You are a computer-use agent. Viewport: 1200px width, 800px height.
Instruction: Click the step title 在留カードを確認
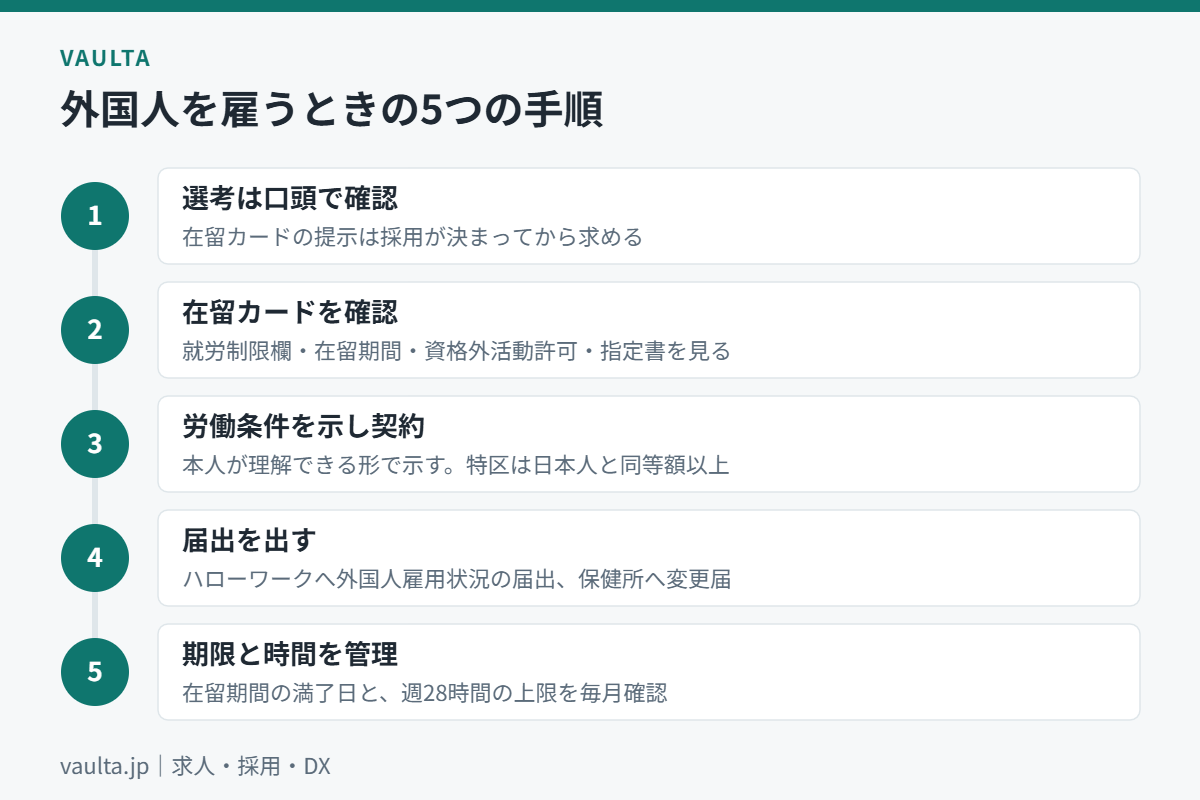click(290, 312)
